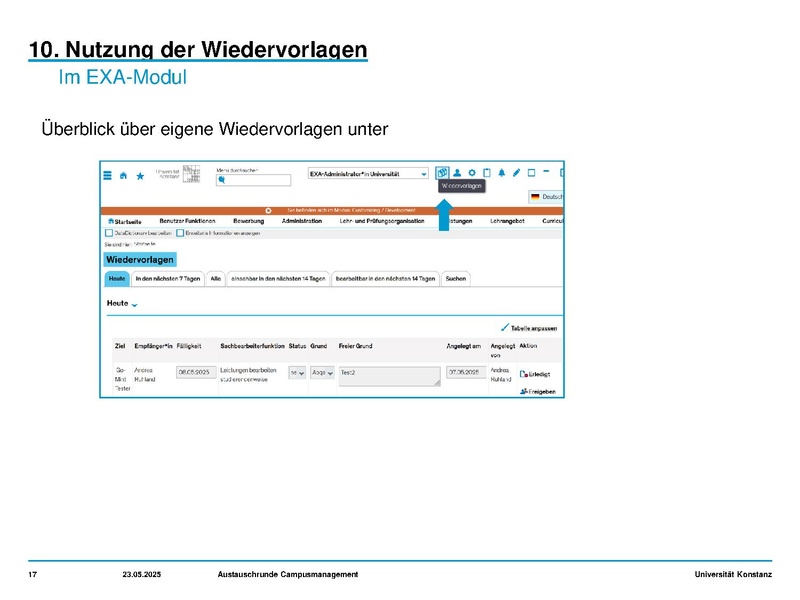Click the Erledigt action link
800x600 pixels.
[539, 374]
